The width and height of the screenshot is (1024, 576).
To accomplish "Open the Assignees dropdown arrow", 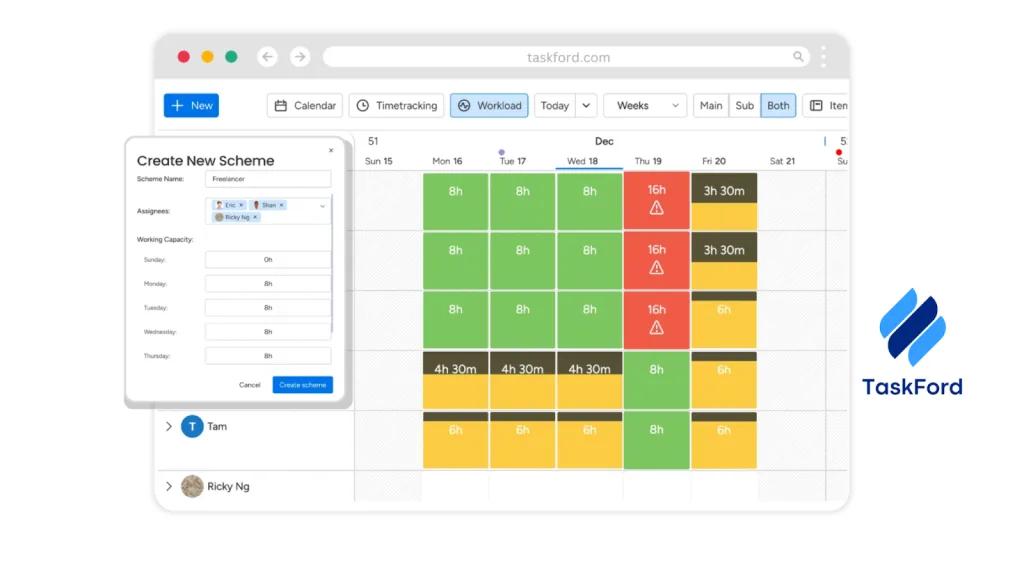I will click(322, 206).
